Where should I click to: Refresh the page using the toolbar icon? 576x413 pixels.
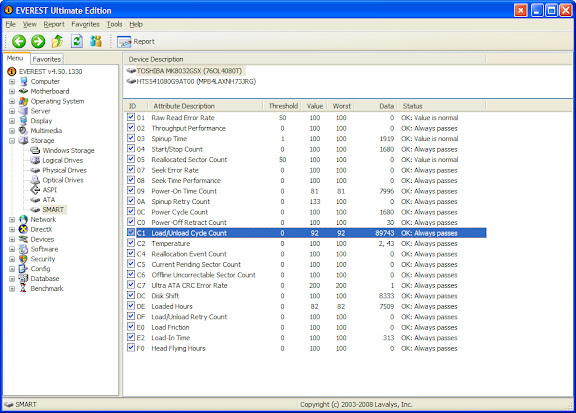[76, 41]
